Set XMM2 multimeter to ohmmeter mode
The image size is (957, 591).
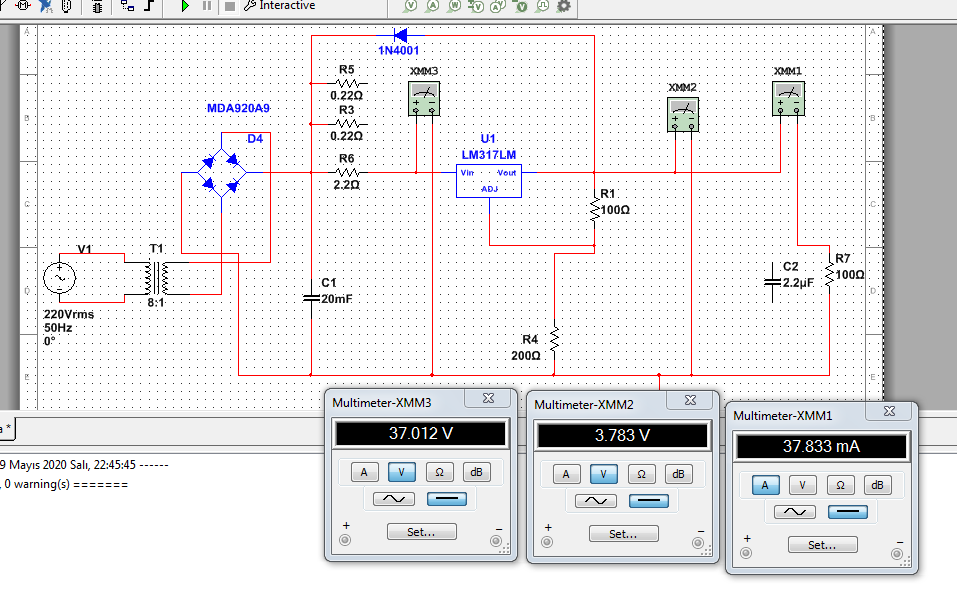coord(642,475)
